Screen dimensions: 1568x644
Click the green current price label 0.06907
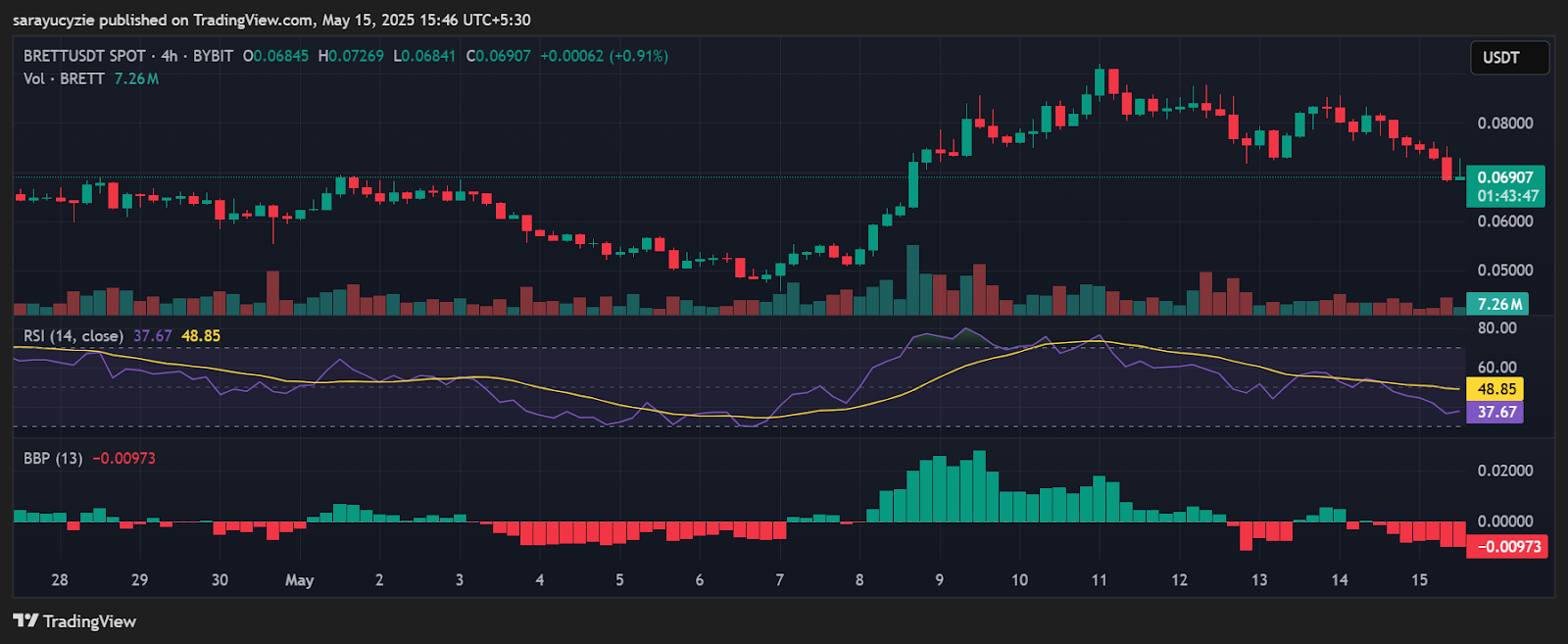point(1504,177)
